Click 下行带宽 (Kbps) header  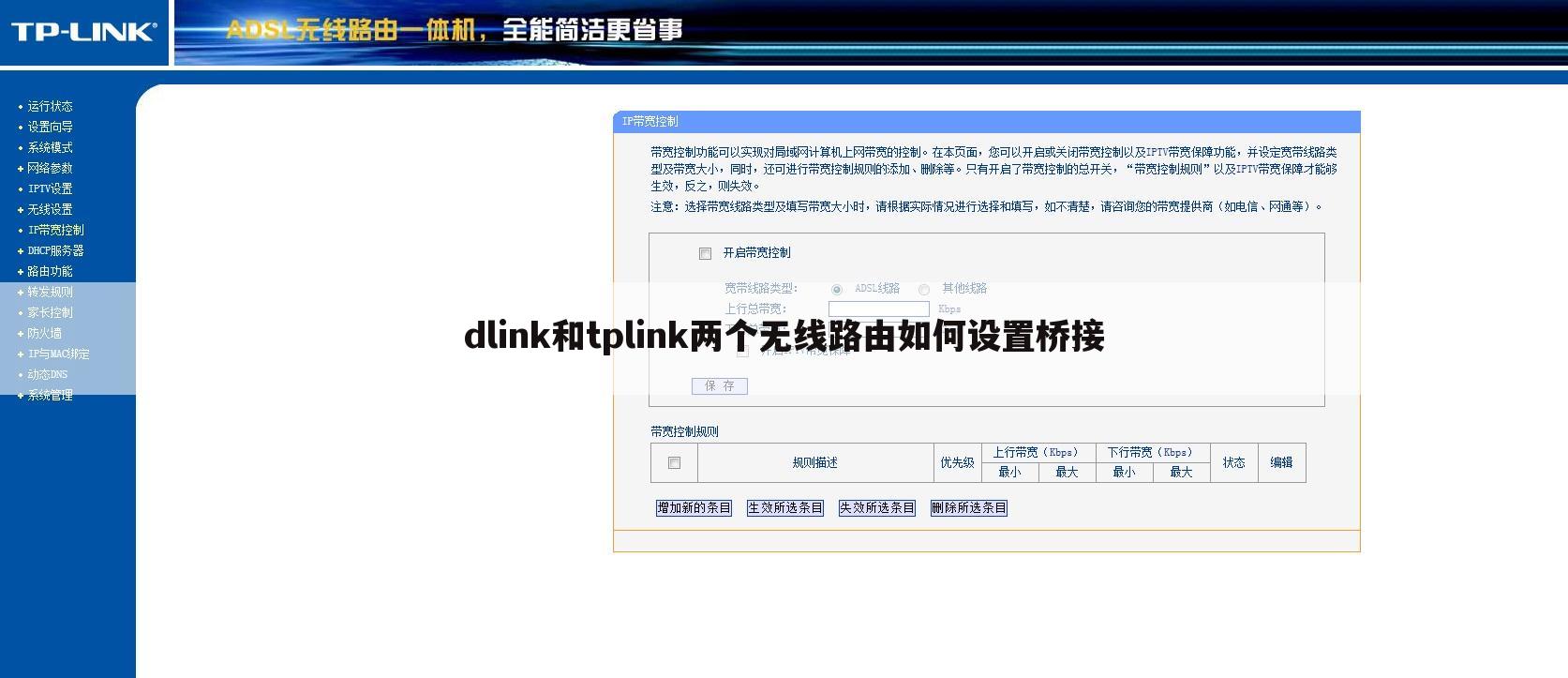pos(1152,452)
